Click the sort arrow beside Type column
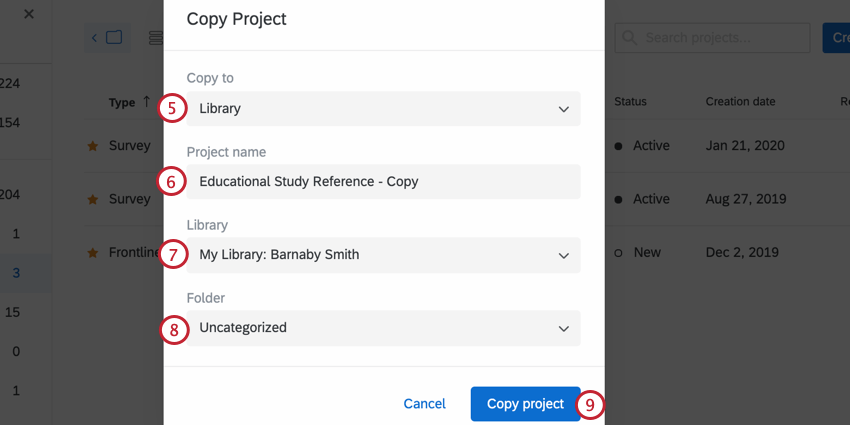Viewport: 850px width, 425px height. pos(147,102)
